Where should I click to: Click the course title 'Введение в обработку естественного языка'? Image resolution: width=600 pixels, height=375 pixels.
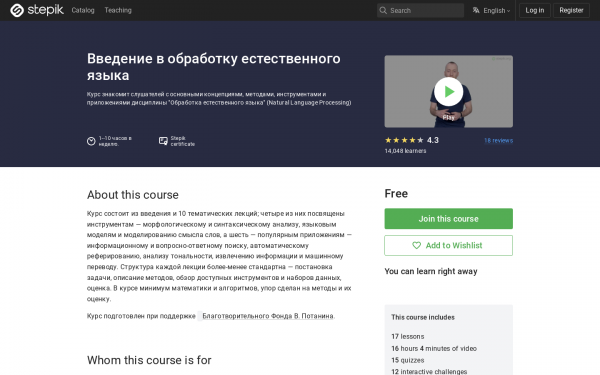coord(214,67)
